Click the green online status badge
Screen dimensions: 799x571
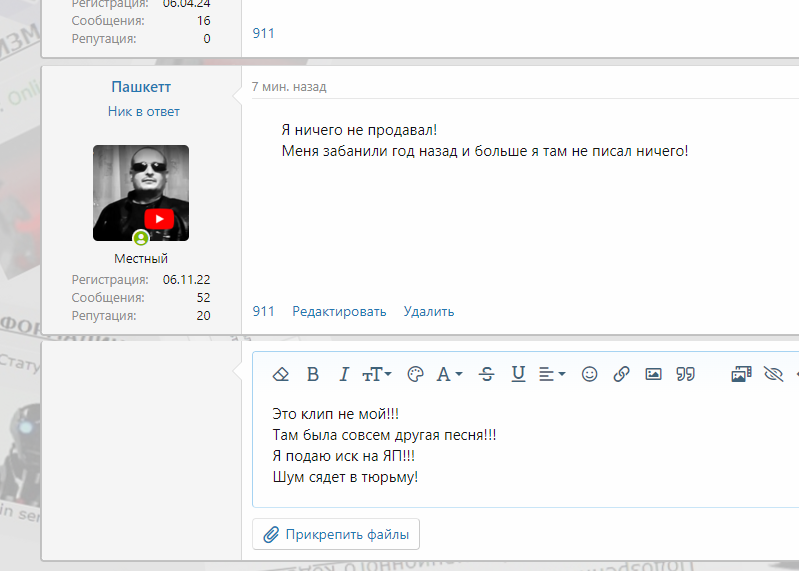point(141,237)
